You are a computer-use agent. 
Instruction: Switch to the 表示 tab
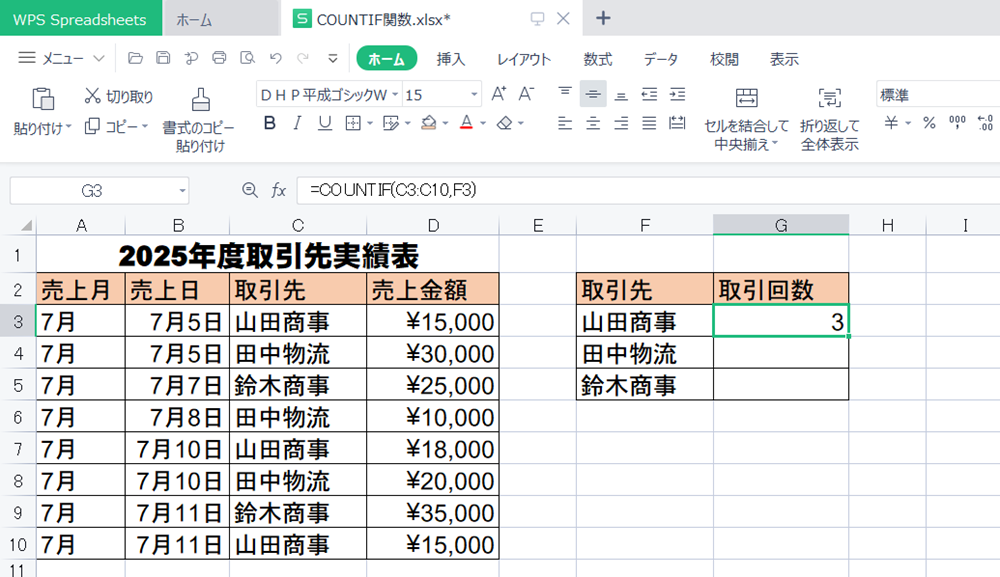tap(784, 59)
